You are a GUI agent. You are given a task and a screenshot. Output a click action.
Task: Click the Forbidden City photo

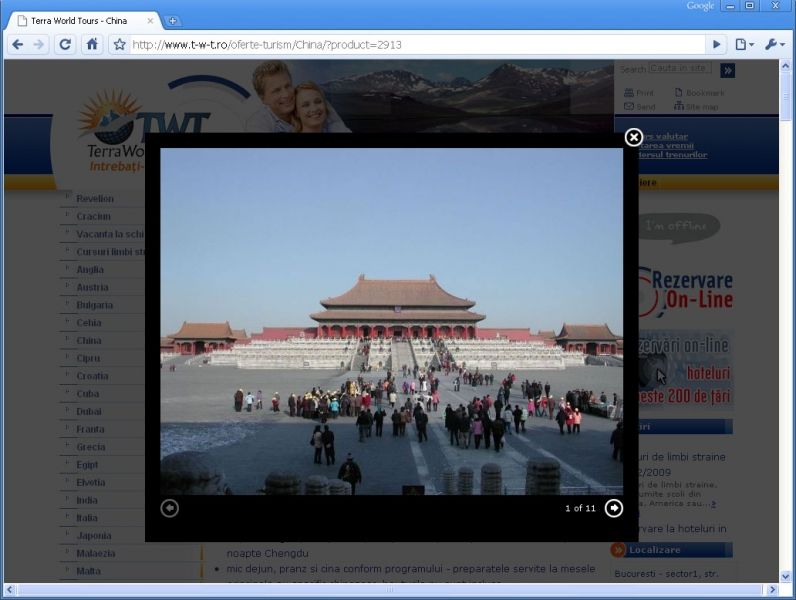391,320
